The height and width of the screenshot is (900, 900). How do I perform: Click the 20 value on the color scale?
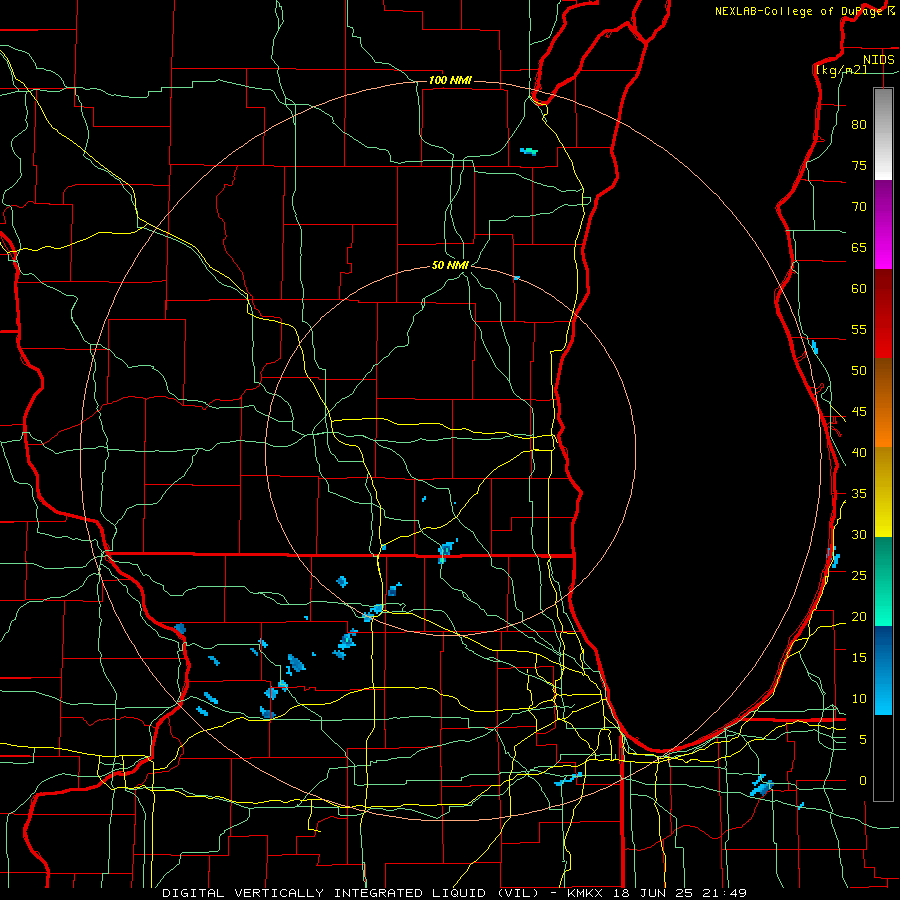coord(859,616)
